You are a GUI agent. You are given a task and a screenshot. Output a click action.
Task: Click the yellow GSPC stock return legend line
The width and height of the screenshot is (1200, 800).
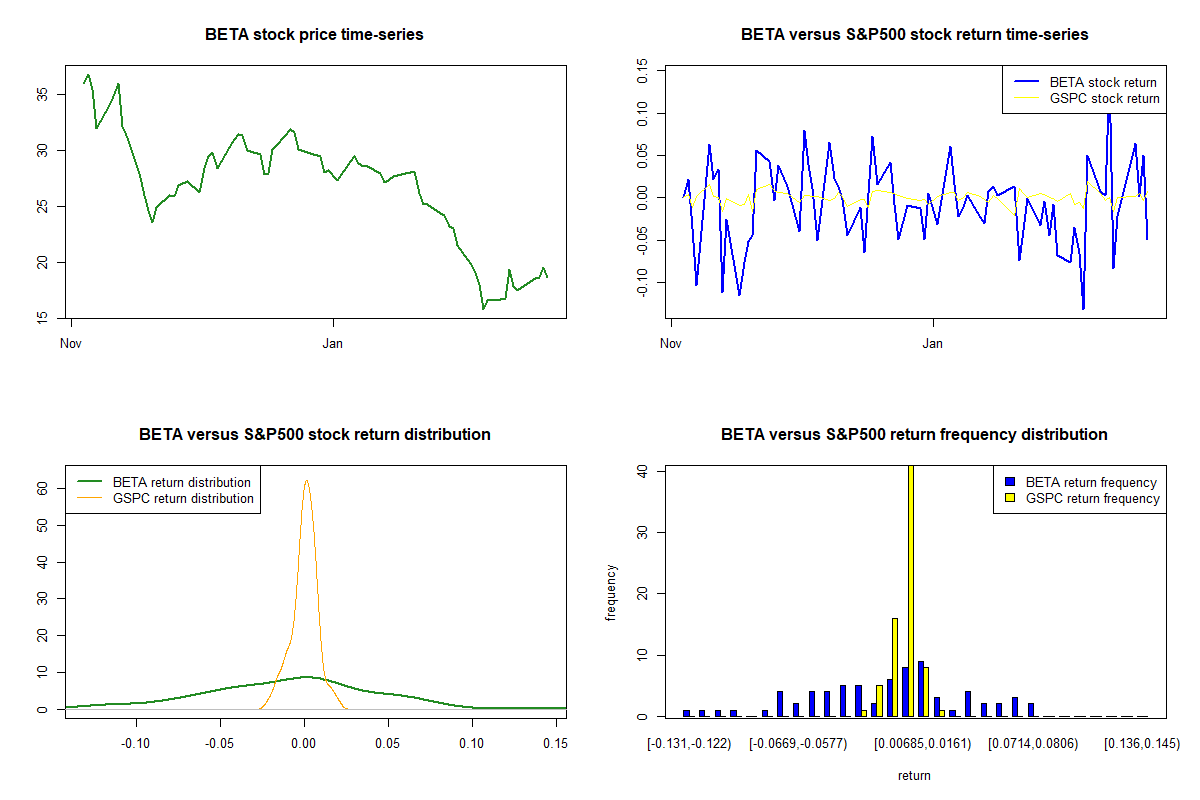[1026, 98]
